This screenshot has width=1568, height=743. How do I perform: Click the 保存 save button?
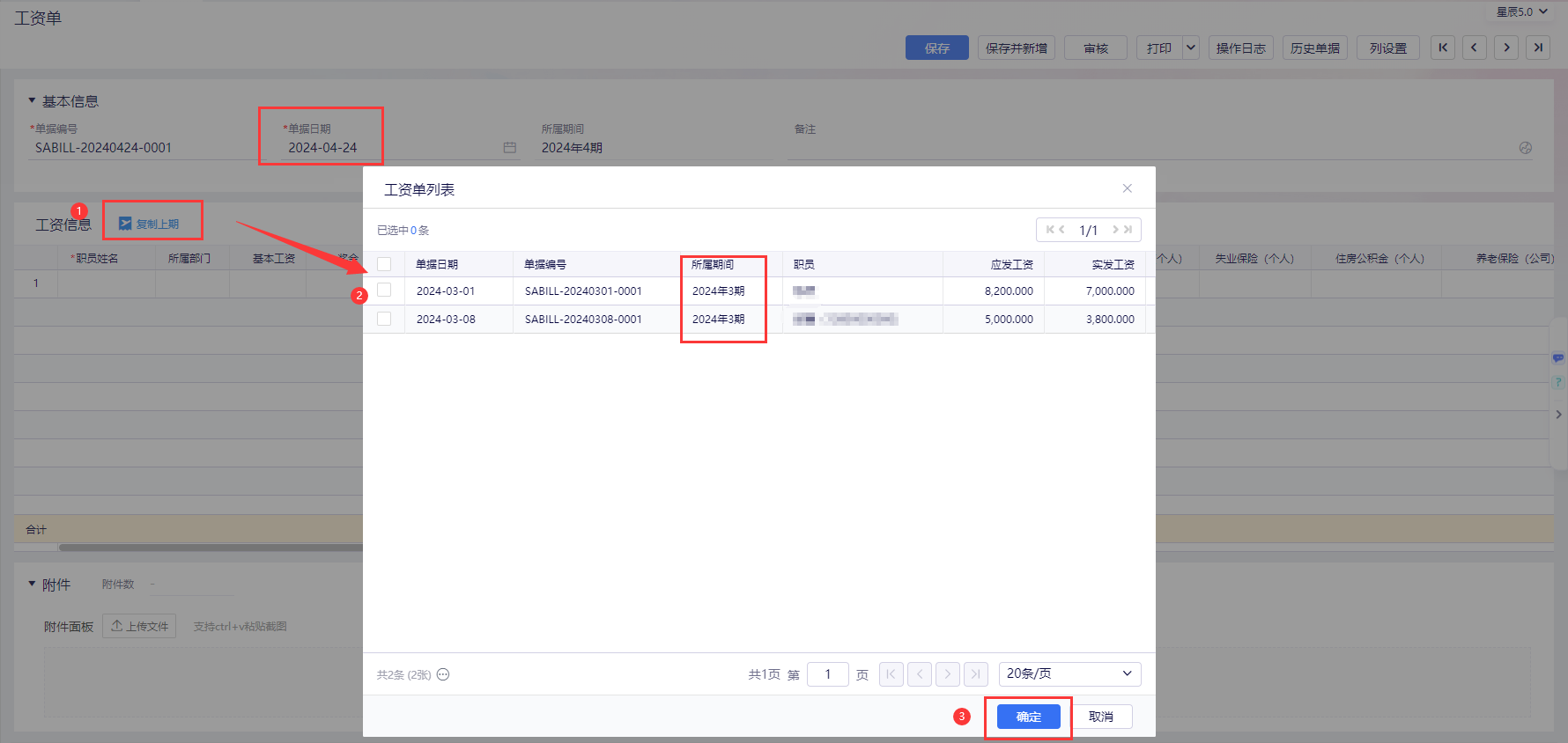[937, 48]
